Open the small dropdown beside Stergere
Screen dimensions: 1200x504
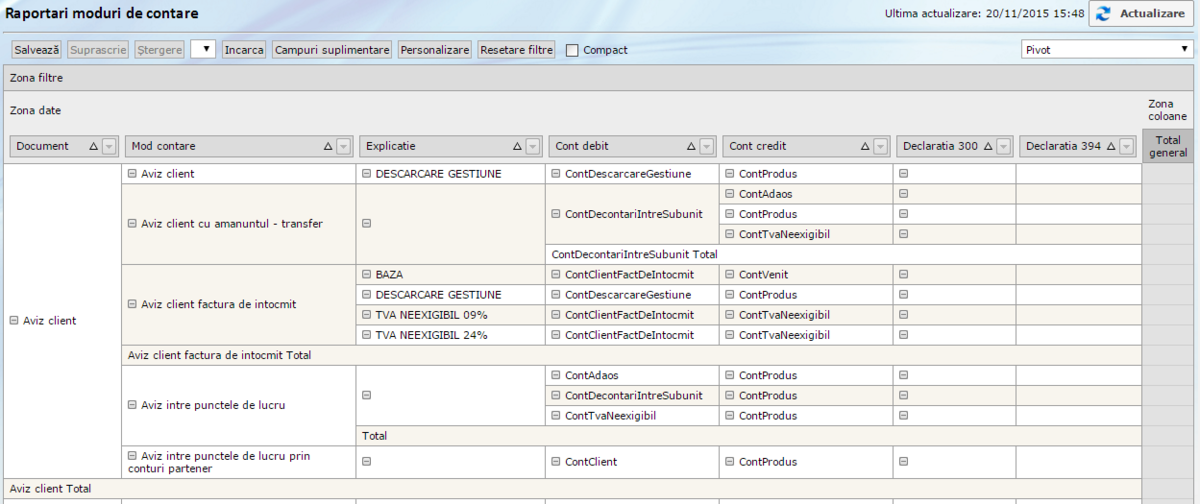[x=203, y=49]
